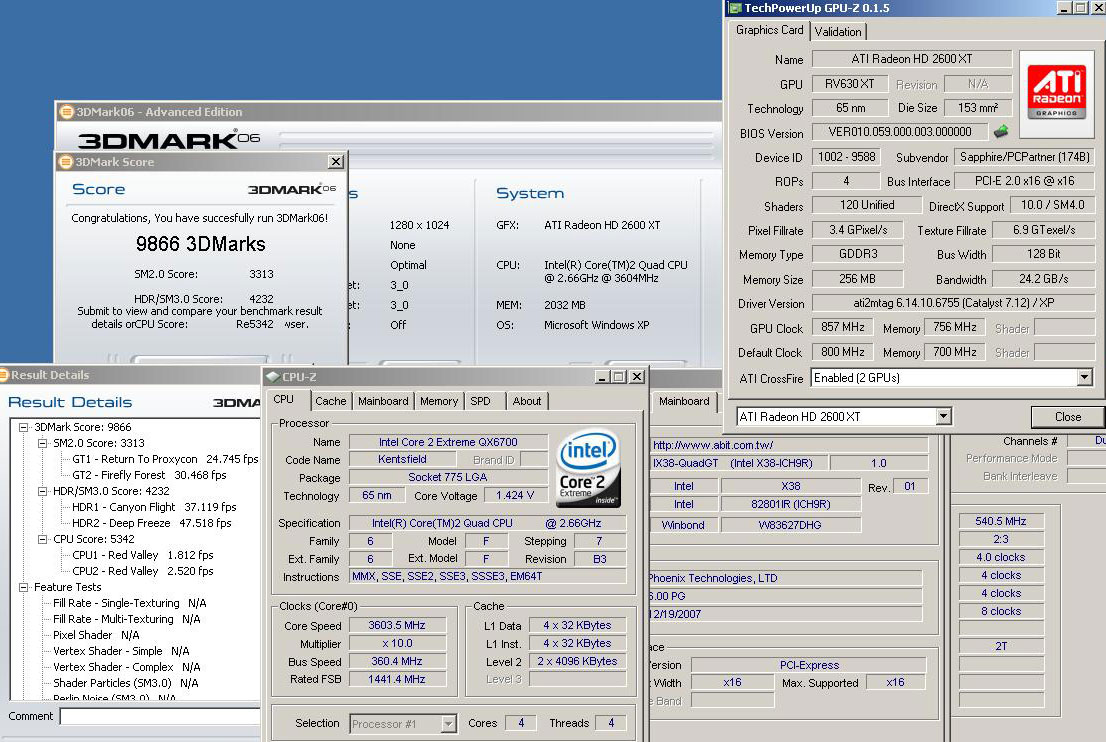This screenshot has height=742, width=1106.
Task: Click the 3DMark Score window title icon
Action: click(66, 162)
